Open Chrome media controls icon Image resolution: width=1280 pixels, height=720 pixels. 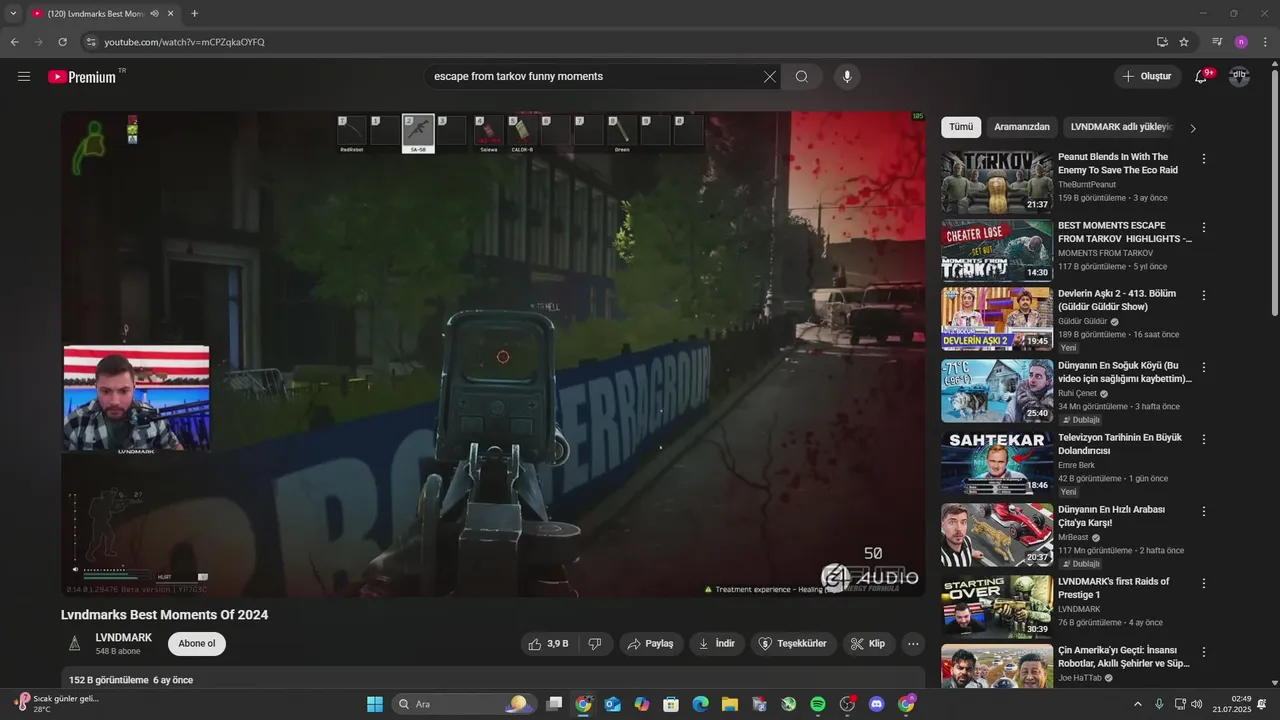tap(1217, 42)
